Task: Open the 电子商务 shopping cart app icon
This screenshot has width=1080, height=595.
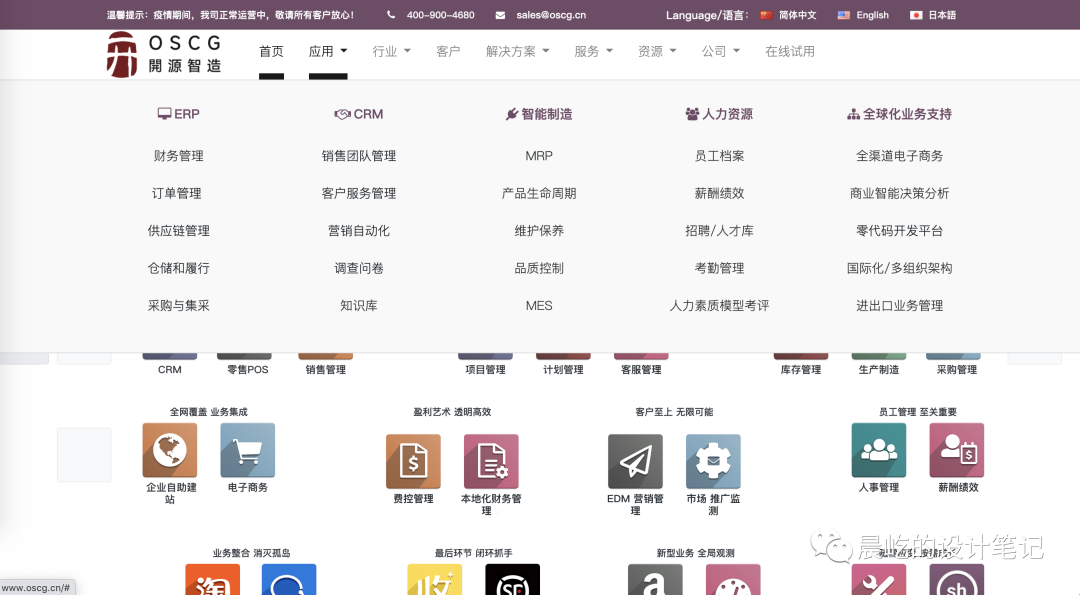Action: (247, 450)
